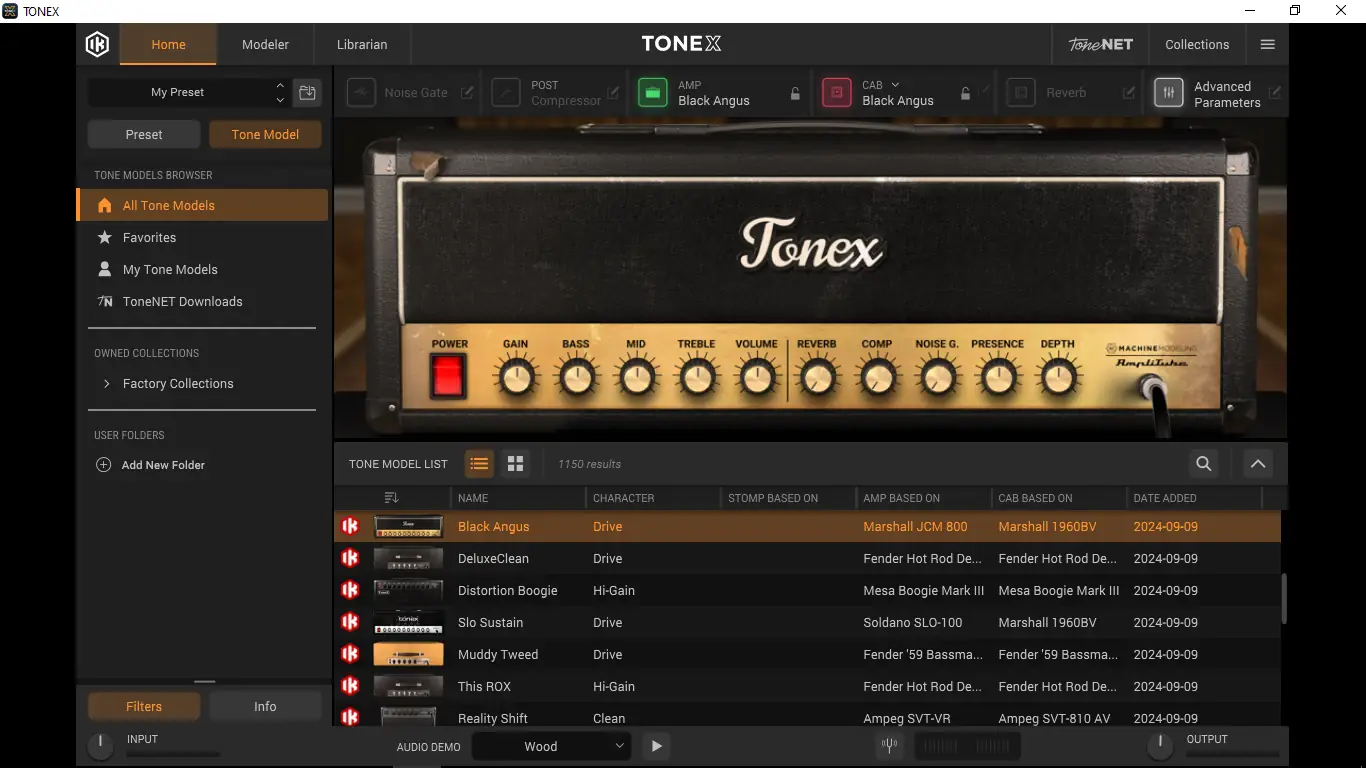This screenshot has width=1366, height=768.
Task: Click the GAIN knob on the amp
Action: [515, 378]
